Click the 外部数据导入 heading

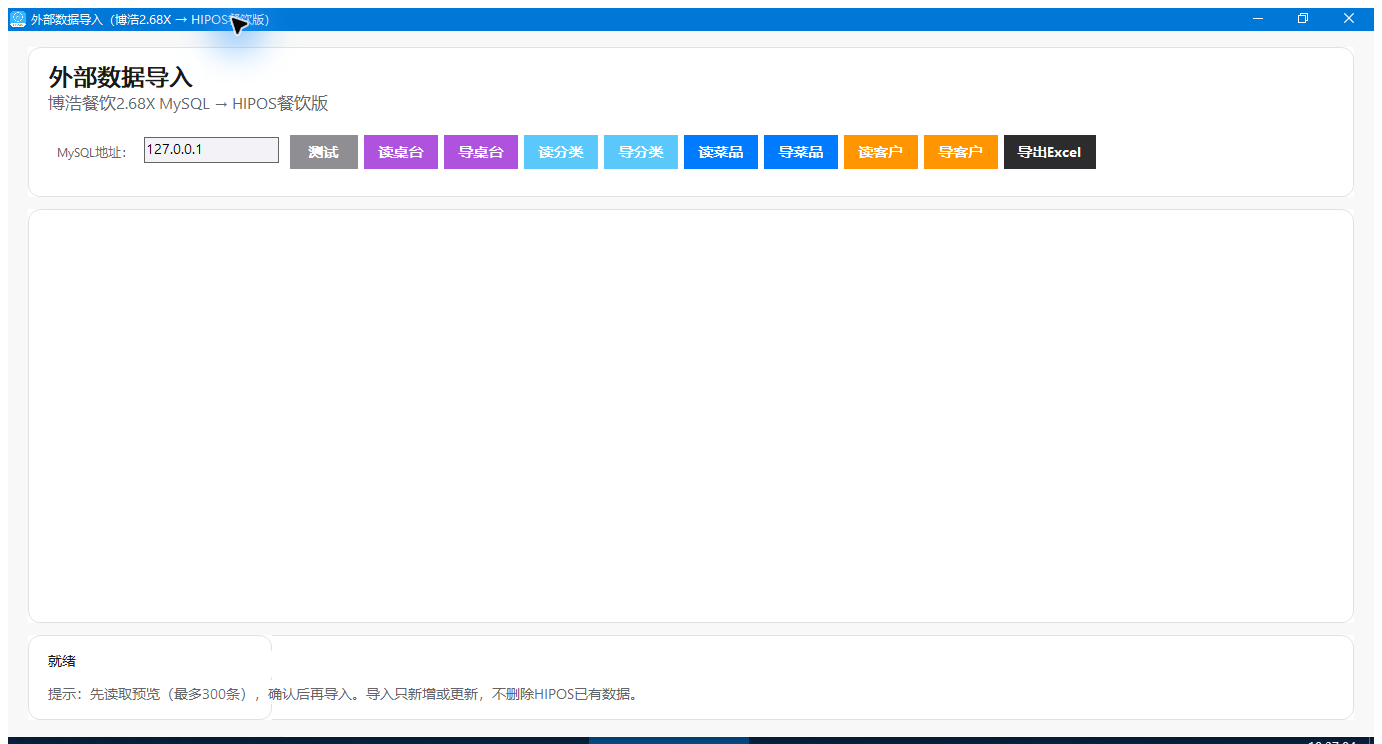[120, 77]
